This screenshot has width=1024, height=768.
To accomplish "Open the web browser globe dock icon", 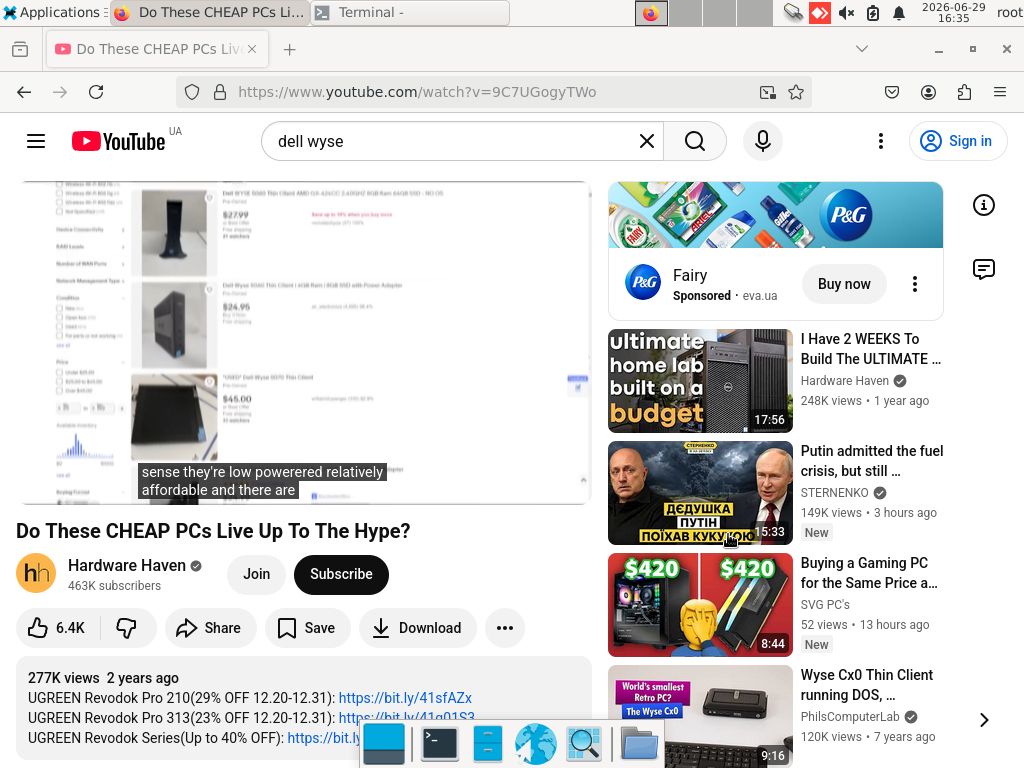I will pos(536,743).
